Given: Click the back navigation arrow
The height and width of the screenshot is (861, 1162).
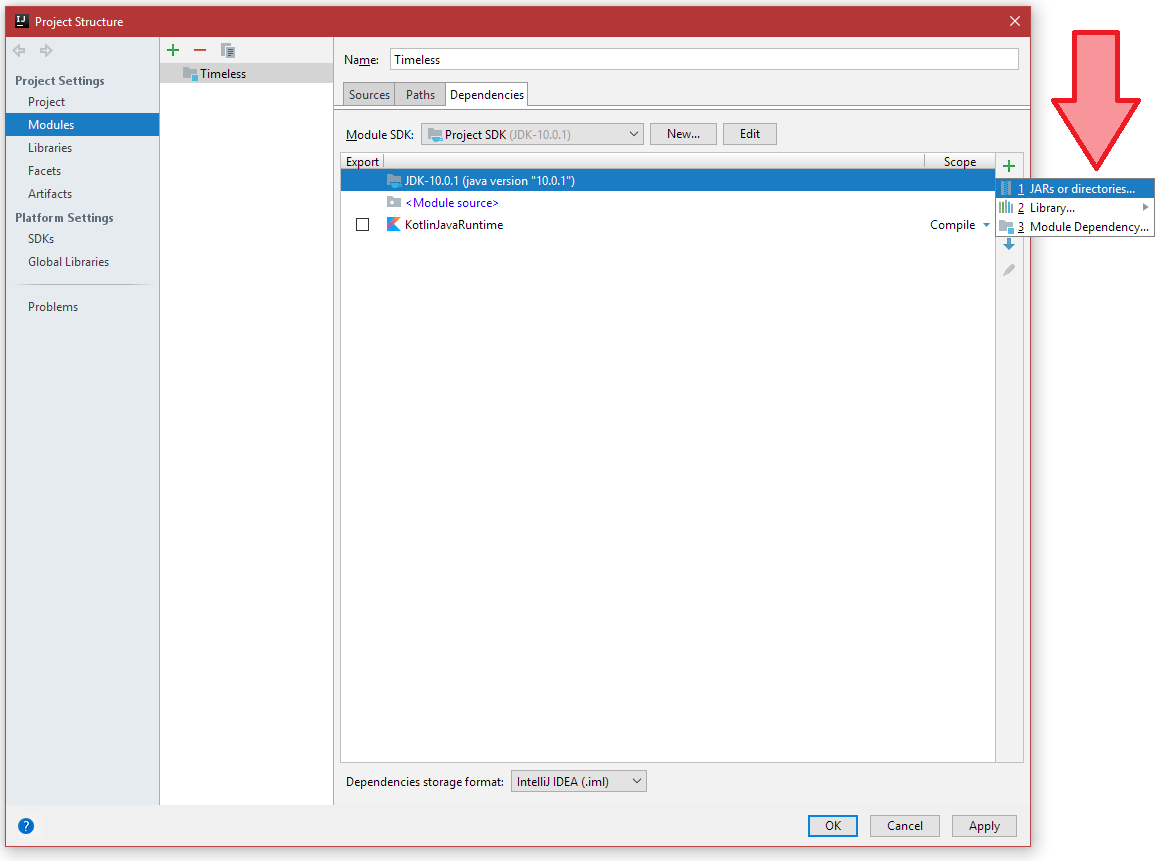Looking at the screenshot, I should pos(19,50).
